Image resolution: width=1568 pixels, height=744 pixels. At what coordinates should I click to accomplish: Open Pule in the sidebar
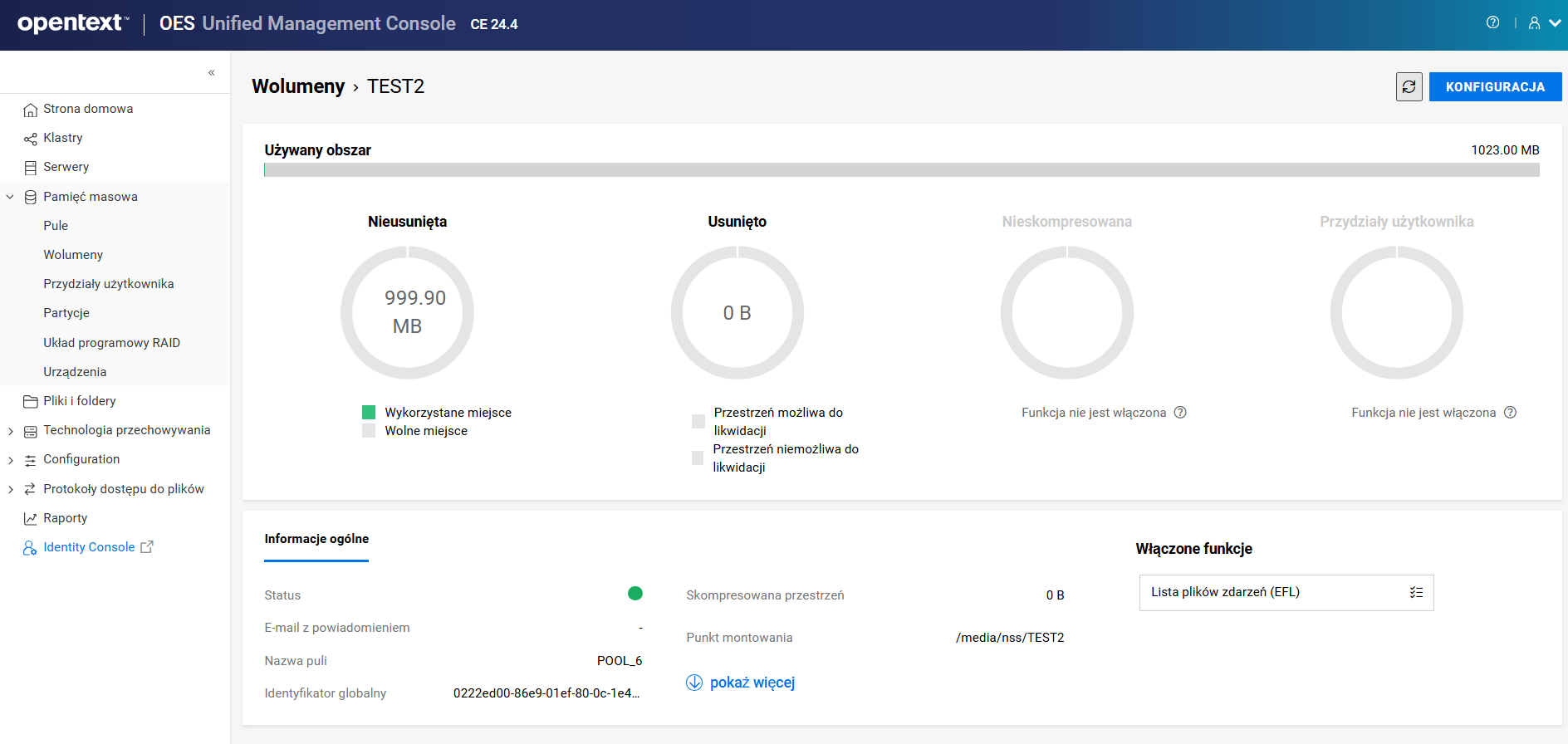click(56, 226)
